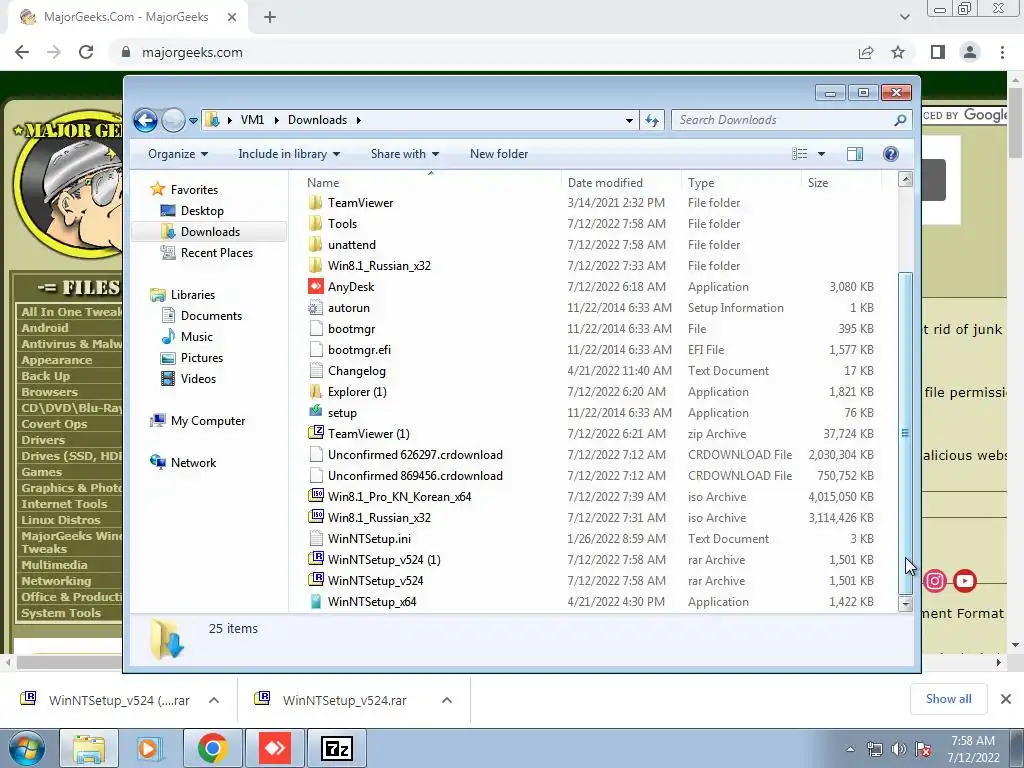Viewport: 1024px width, 768px height.
Task: Select the TeamViewer folder icon
Action: [x=315, y=203]
